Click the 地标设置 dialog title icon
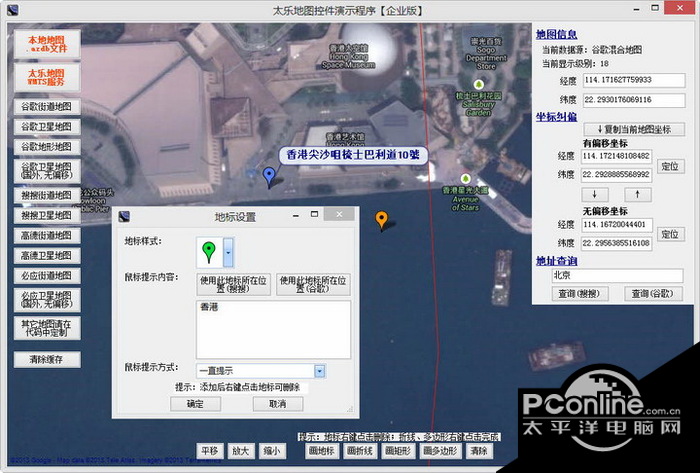The image size is (700, 473). coord(124,217)
